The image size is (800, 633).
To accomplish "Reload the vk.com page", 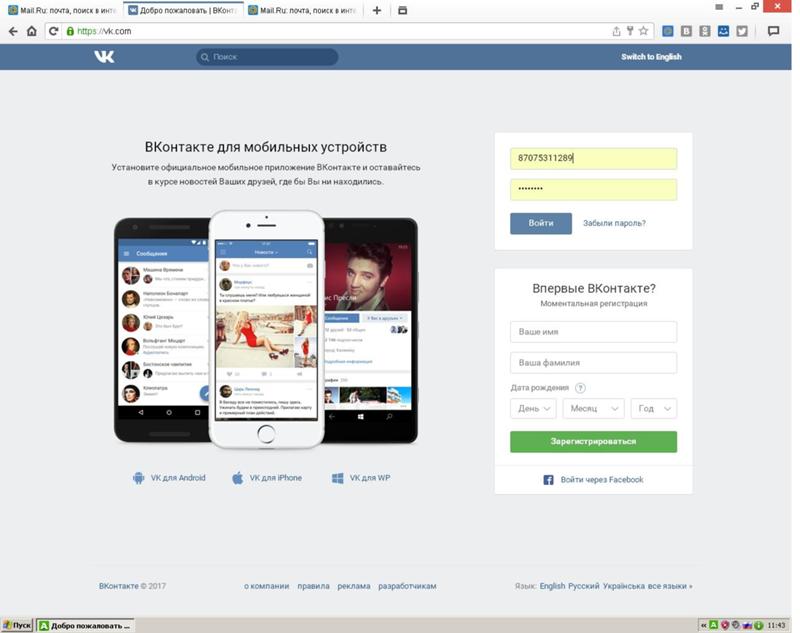I will tap(53, 31).
